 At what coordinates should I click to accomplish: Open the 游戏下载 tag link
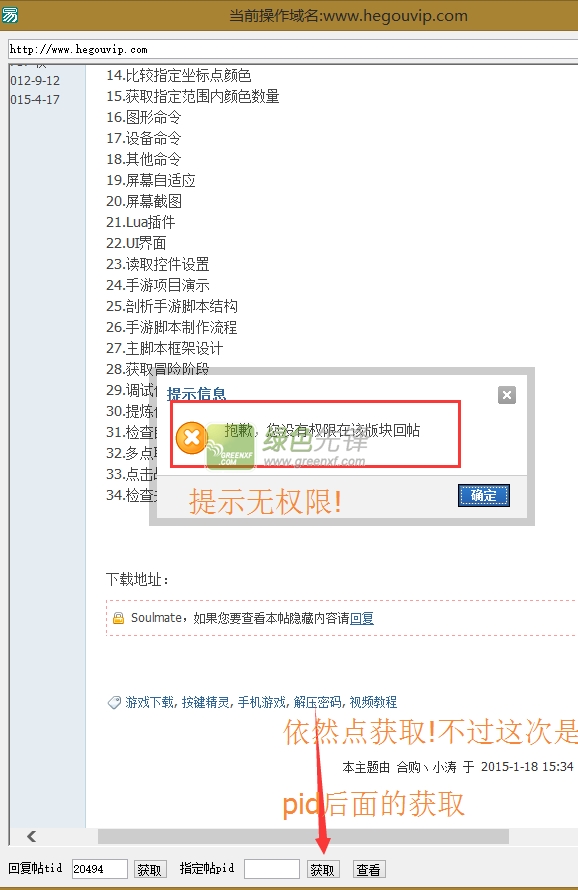tap(149, 703)
